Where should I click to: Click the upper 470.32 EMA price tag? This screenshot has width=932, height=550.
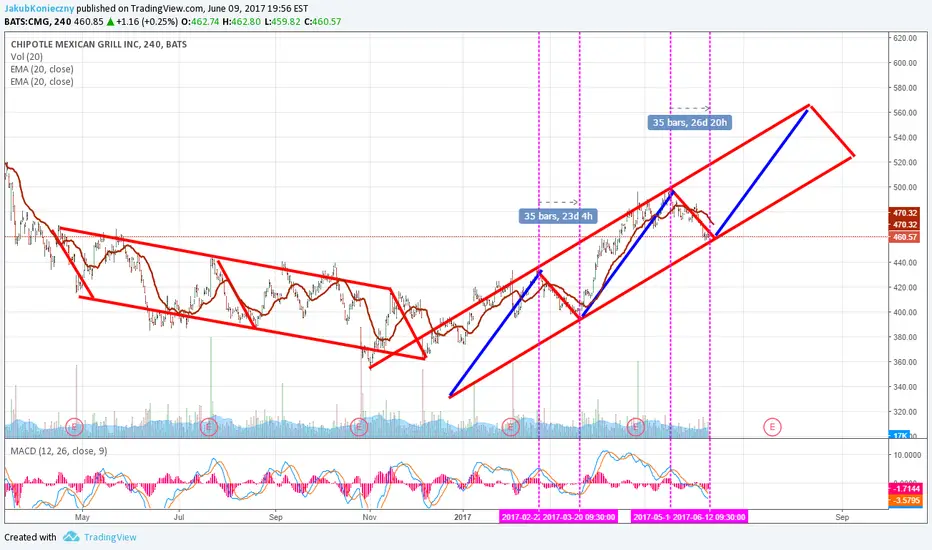(x=904, y=212)
